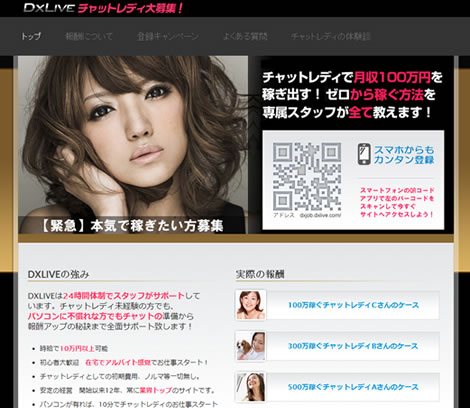Open the 報酬について navigation item
This screenshot has width=470, height=408.
[89, 36]
